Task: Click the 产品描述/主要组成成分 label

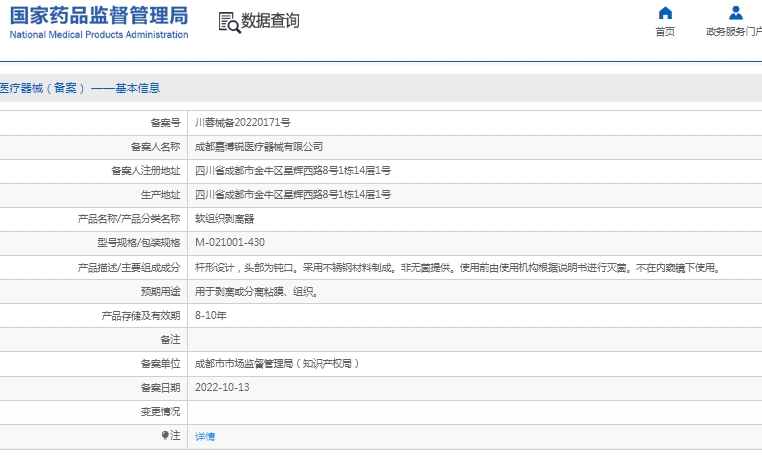Action: click(129, 267)
